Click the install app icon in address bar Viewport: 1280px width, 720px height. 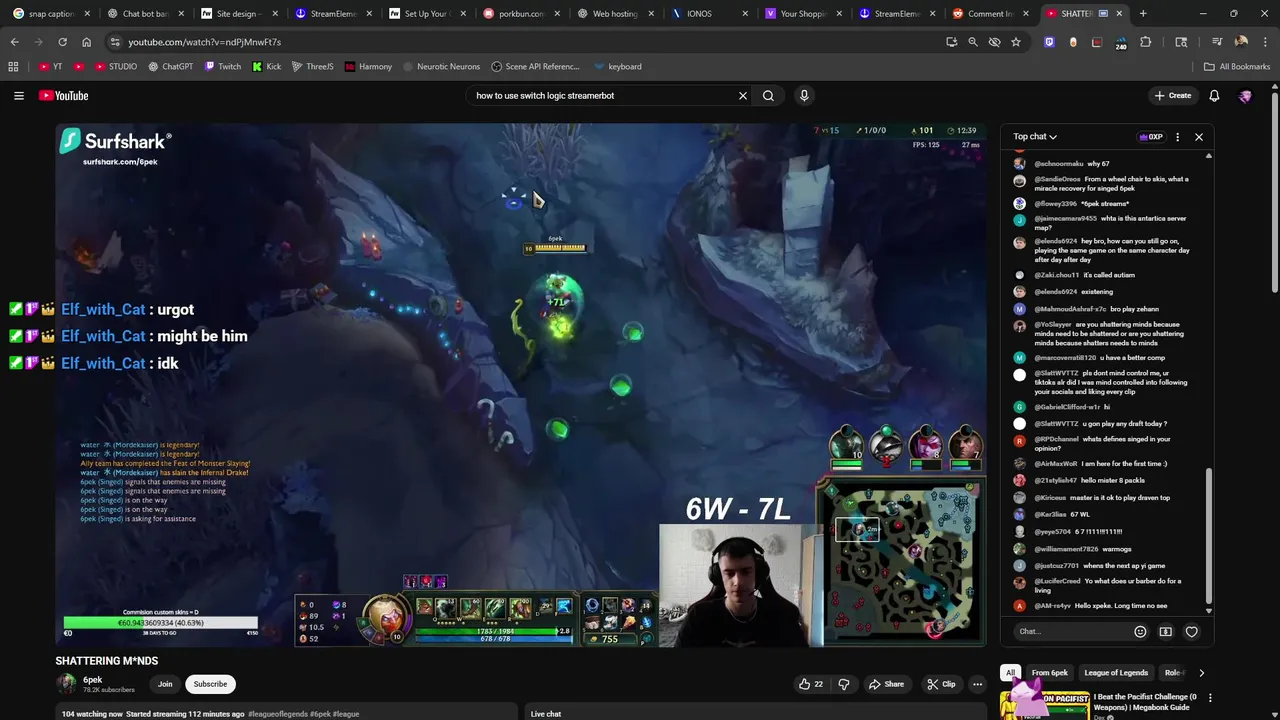tap(951, 42)
